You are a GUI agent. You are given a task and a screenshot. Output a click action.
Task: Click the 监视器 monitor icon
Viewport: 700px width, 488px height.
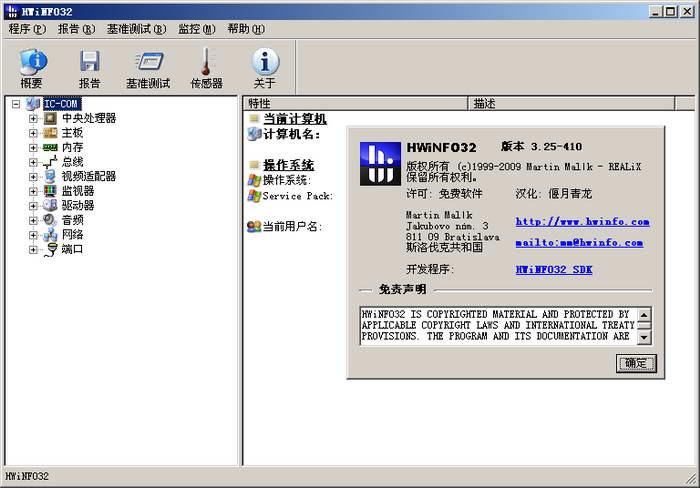click(50, 191)
